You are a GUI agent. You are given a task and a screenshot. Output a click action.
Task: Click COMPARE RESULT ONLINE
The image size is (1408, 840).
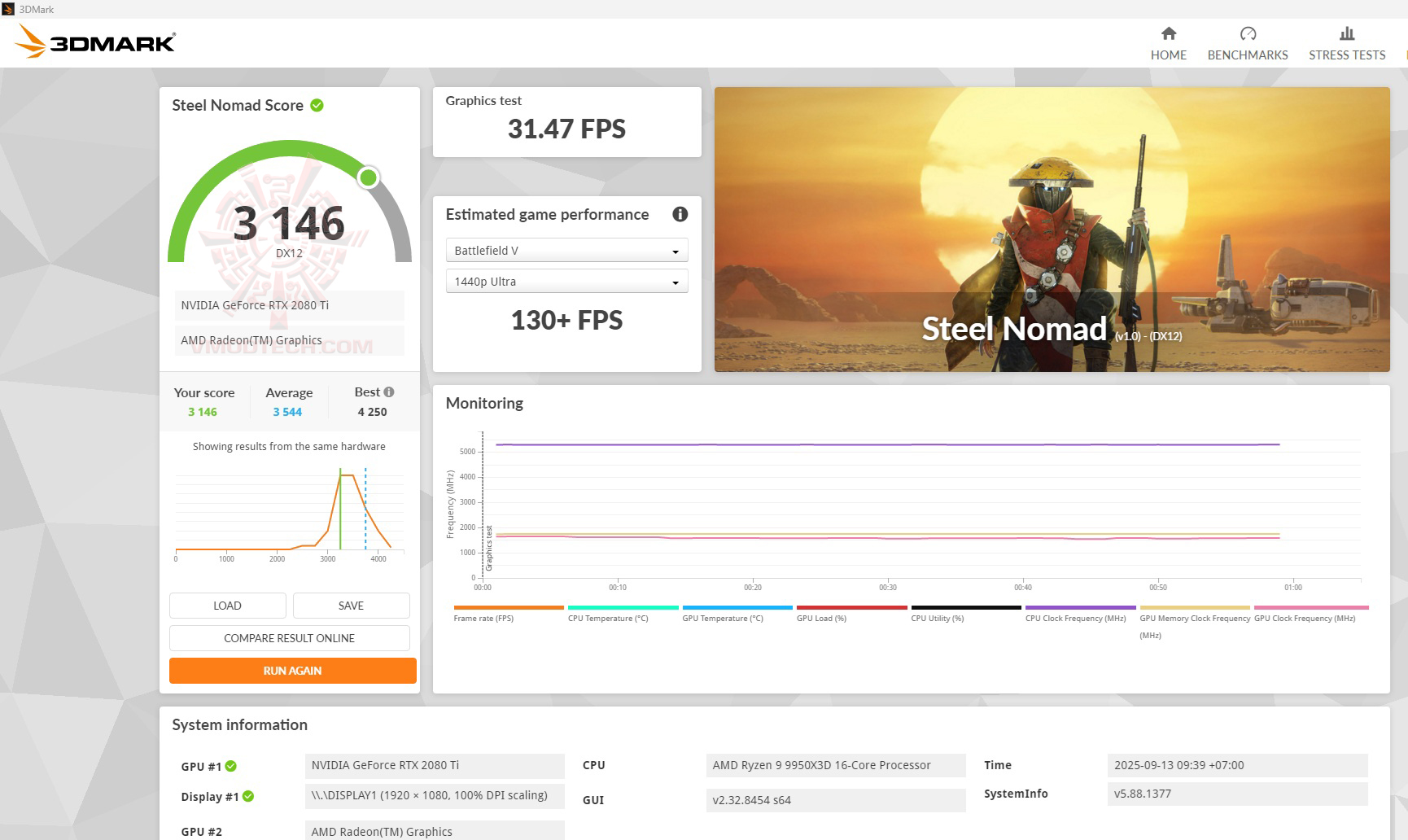coord(289,638)
